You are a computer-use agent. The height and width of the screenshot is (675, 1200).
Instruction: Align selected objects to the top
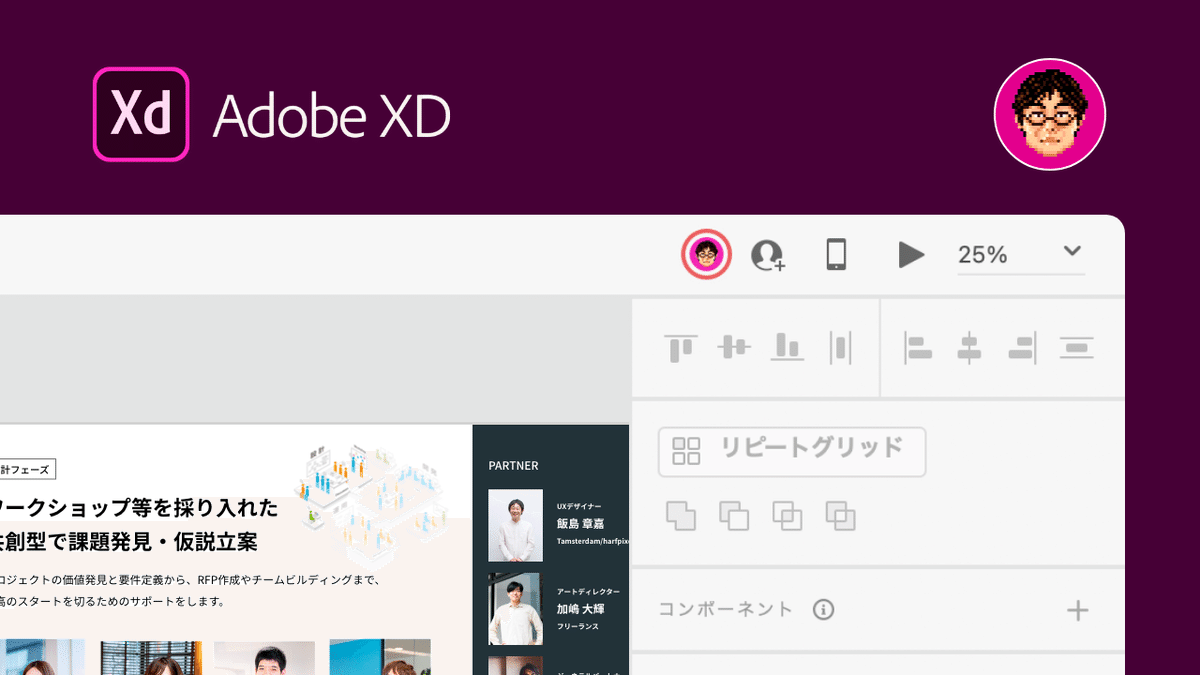(681, 348)
